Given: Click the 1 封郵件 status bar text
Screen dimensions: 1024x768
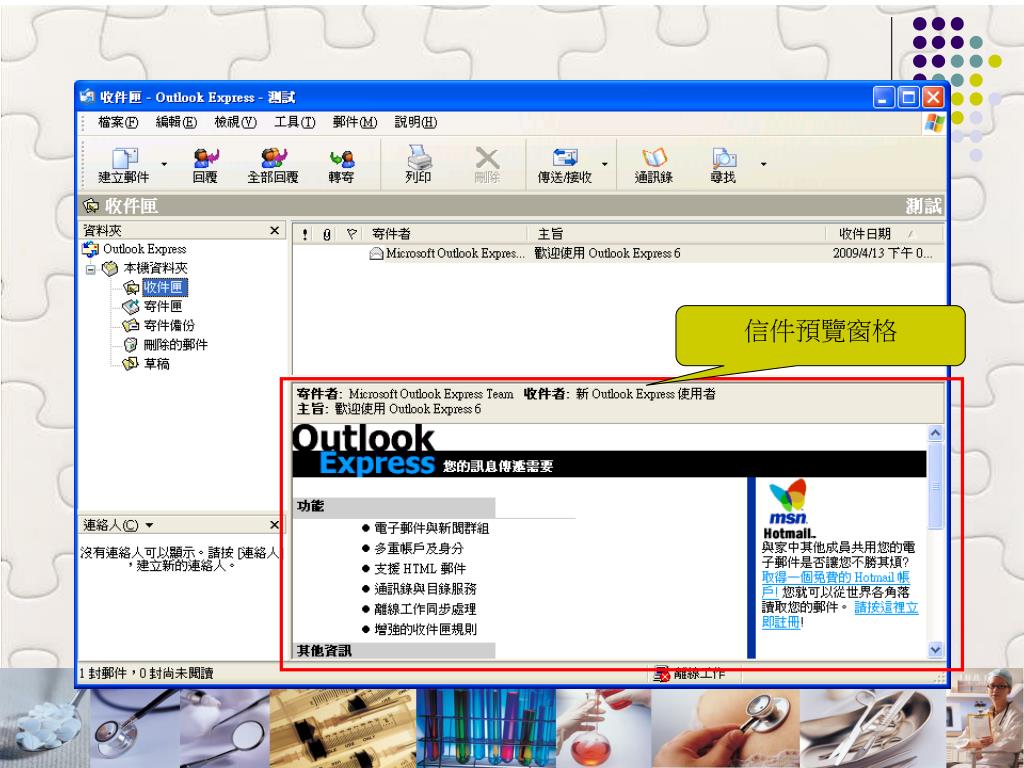Looking at the screenshot, I should 146,673.
